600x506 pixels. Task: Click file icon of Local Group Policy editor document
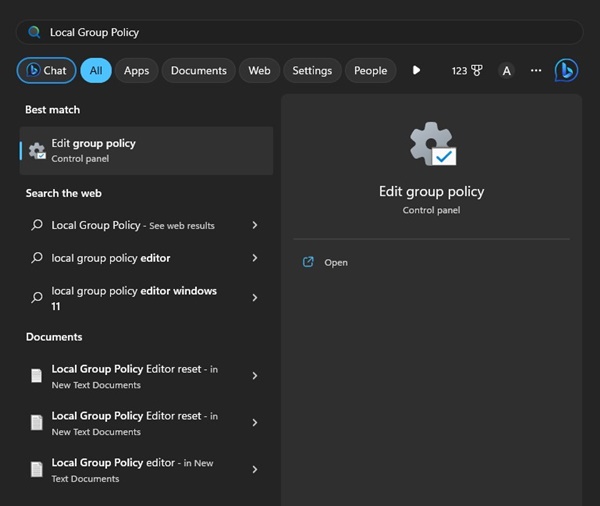[x=37, y=470]
